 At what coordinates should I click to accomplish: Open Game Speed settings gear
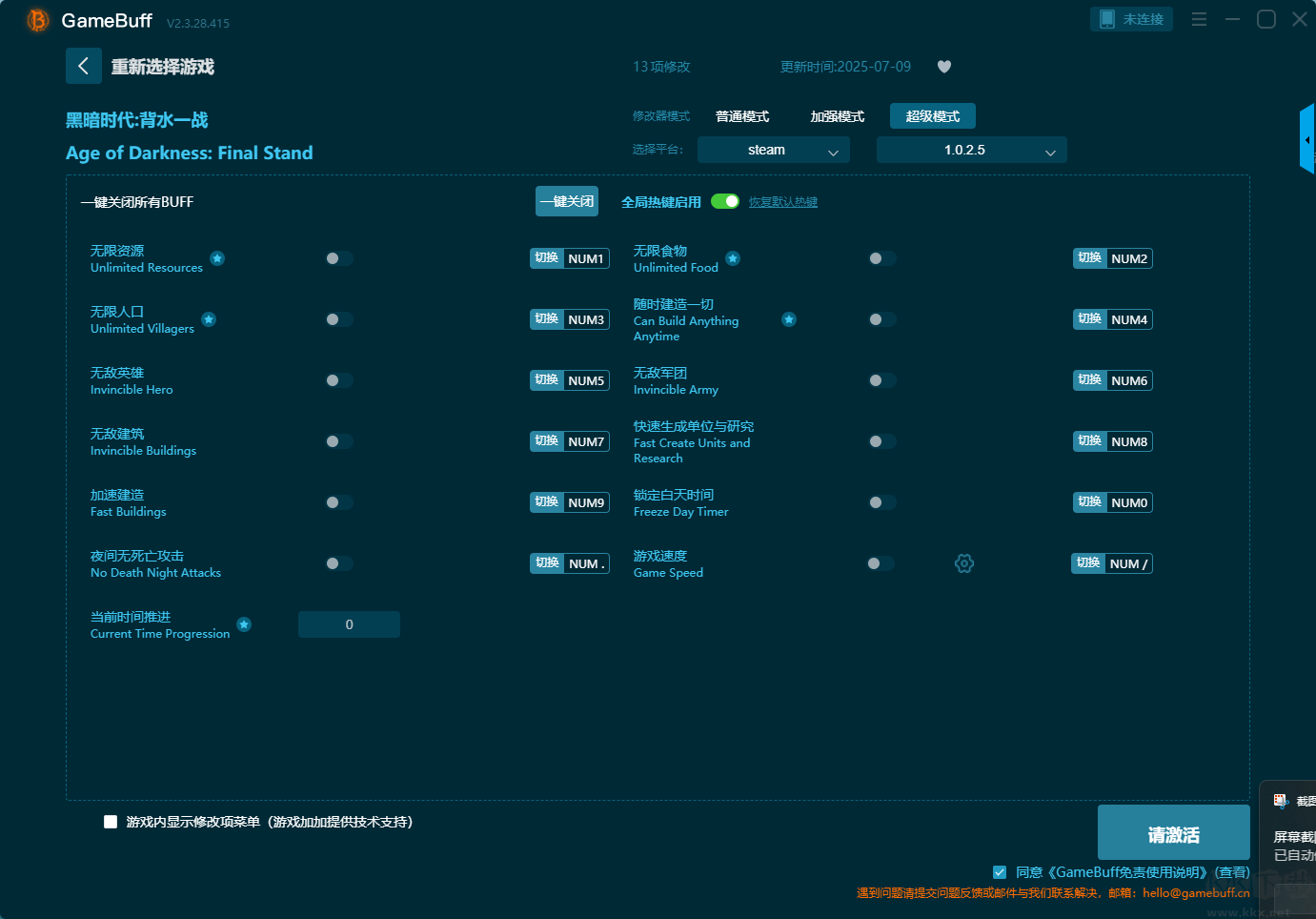tap(964, 563)
